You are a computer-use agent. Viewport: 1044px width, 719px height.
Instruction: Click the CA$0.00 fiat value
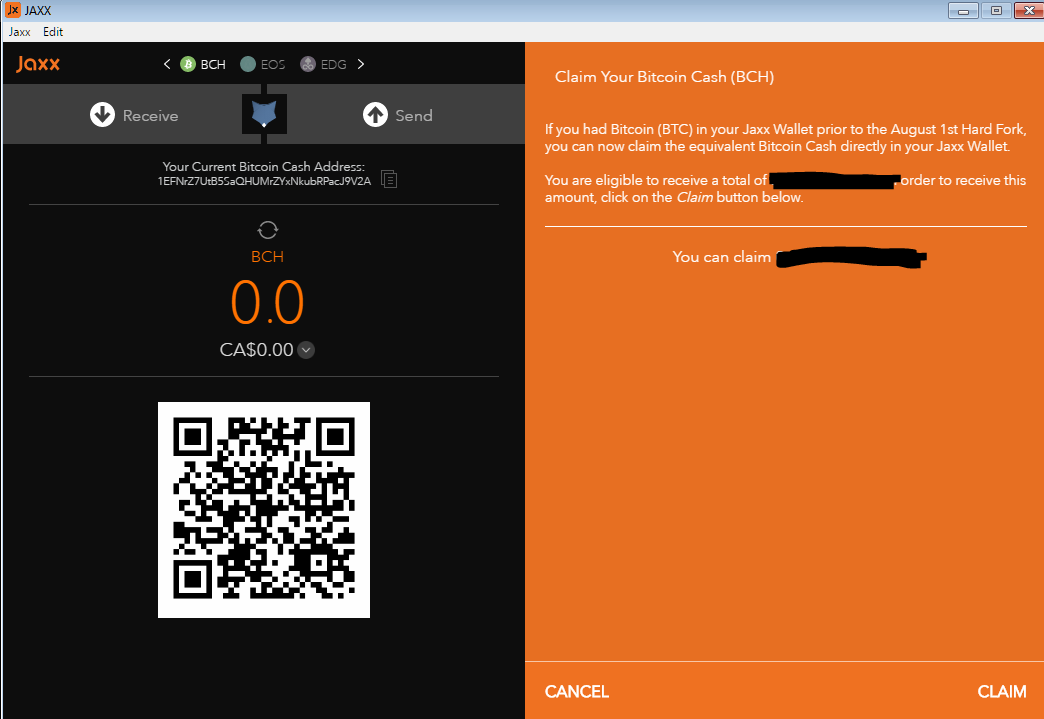click(256, 350)
